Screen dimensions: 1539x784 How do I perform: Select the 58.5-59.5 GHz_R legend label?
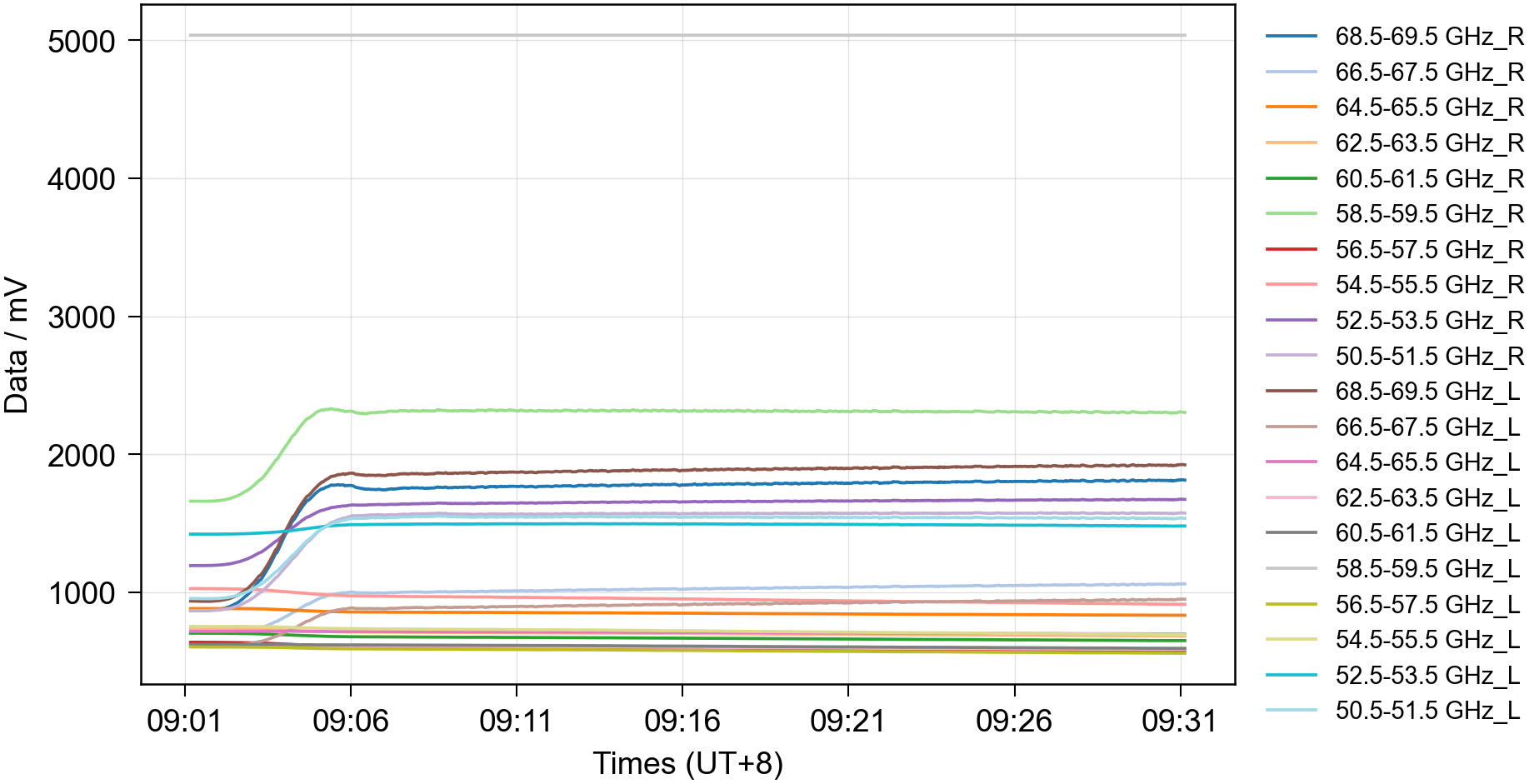click(1428, 214)
